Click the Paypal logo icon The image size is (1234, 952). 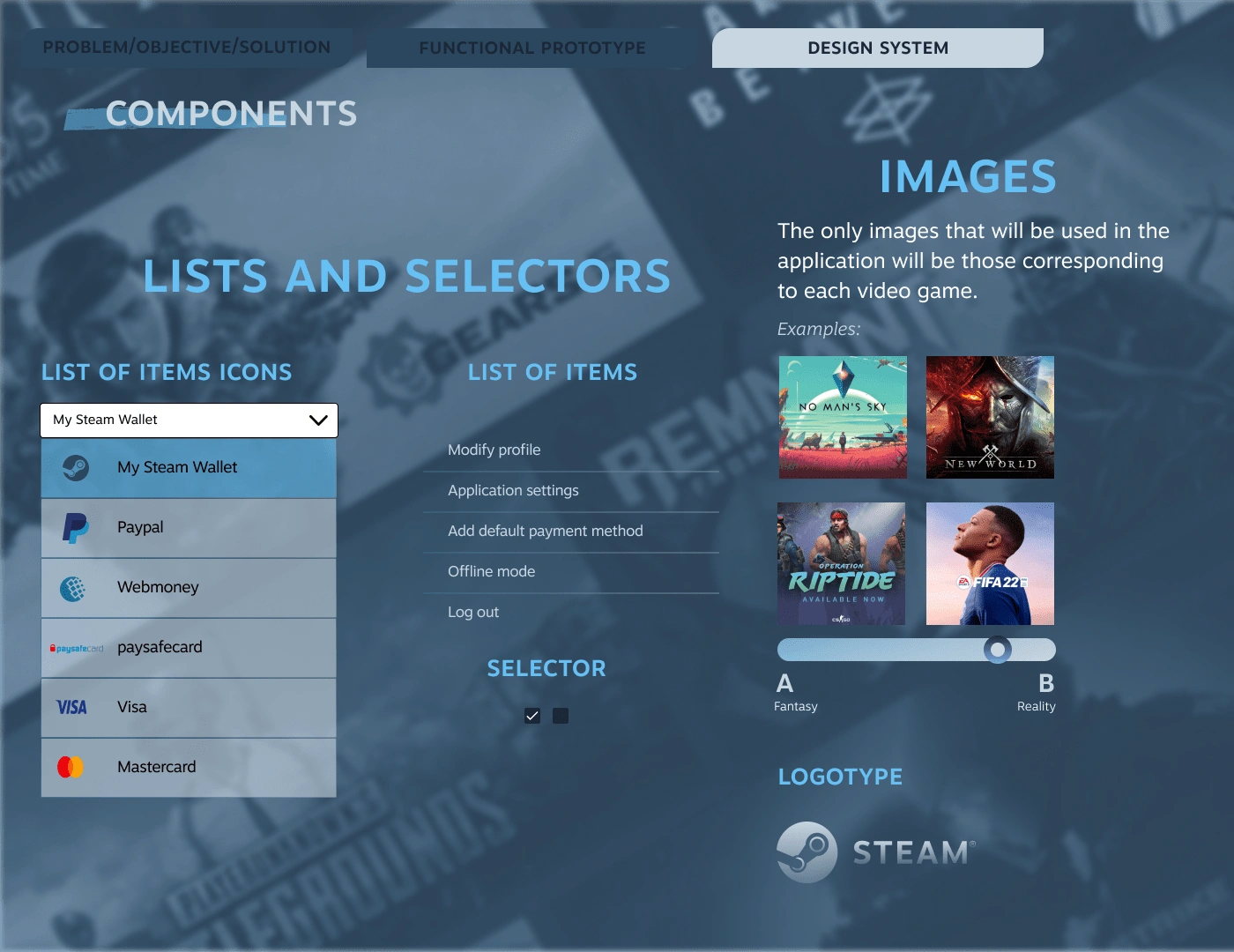pos(75,528)
